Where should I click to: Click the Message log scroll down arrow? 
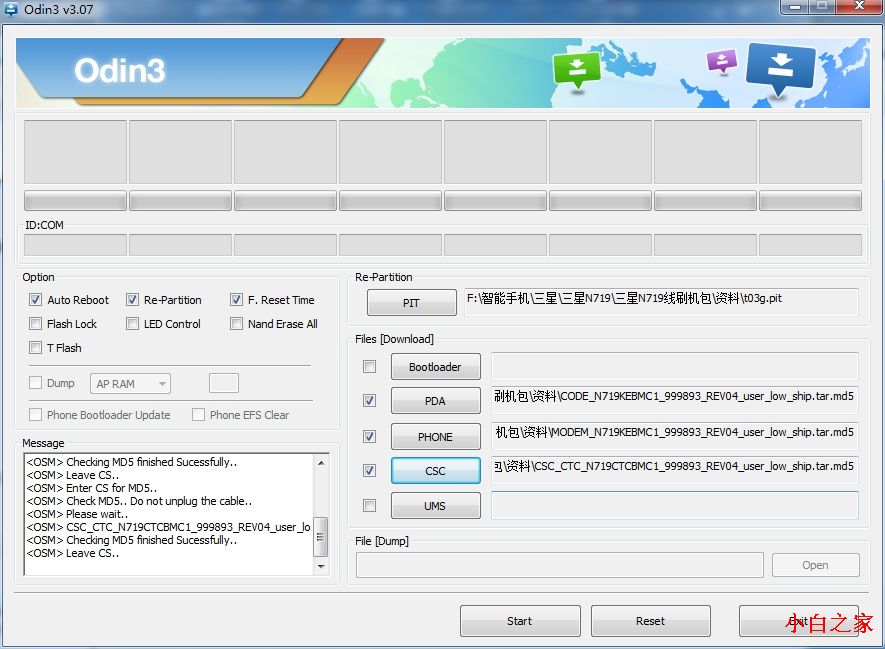[x=321, y=566]
